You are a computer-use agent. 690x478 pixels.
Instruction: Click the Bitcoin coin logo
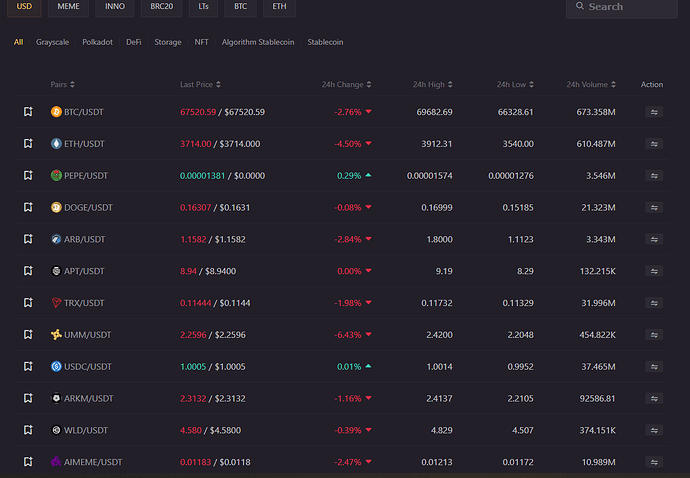(56, 112)
